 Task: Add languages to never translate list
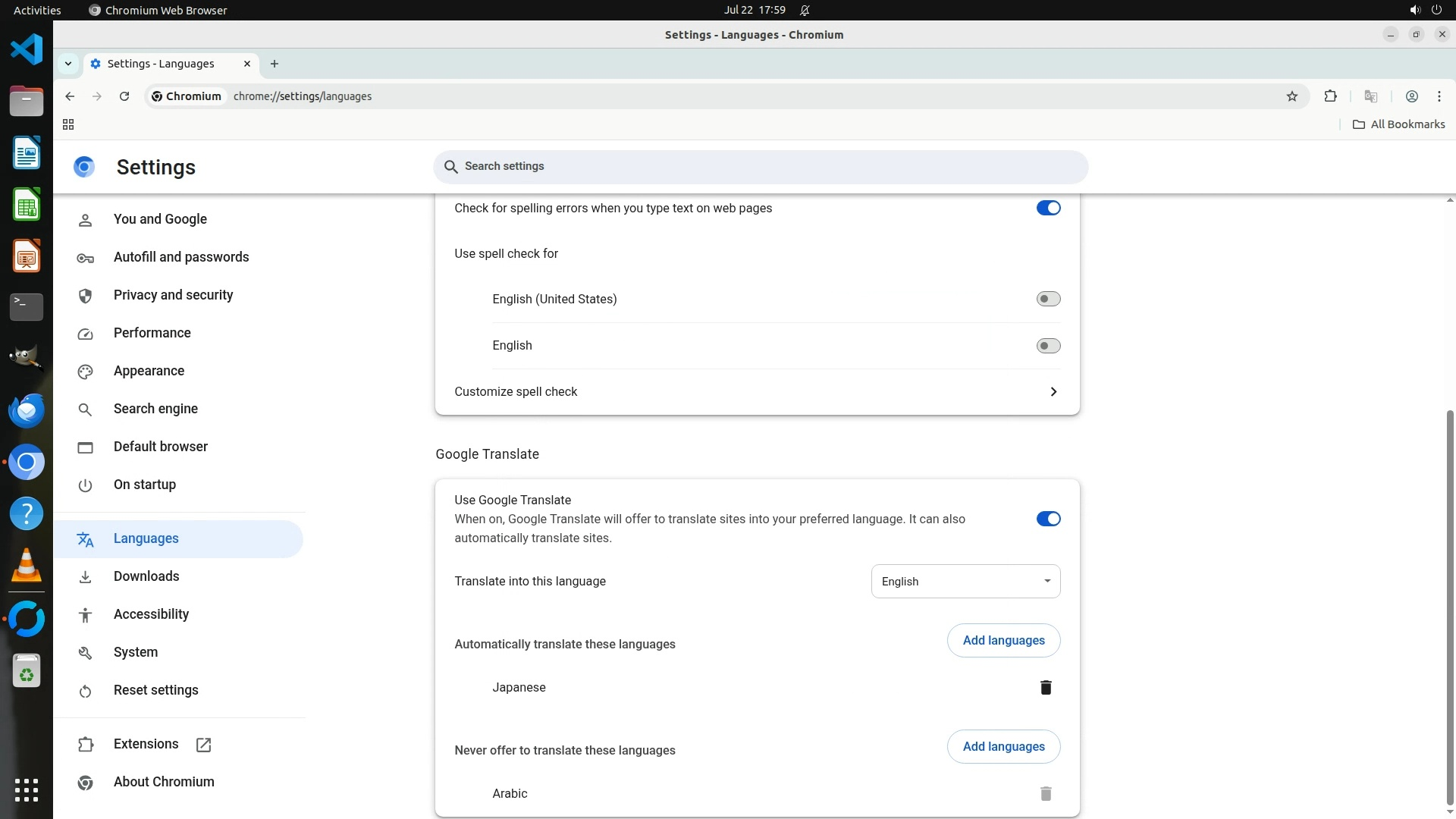tap(1003, 747)
